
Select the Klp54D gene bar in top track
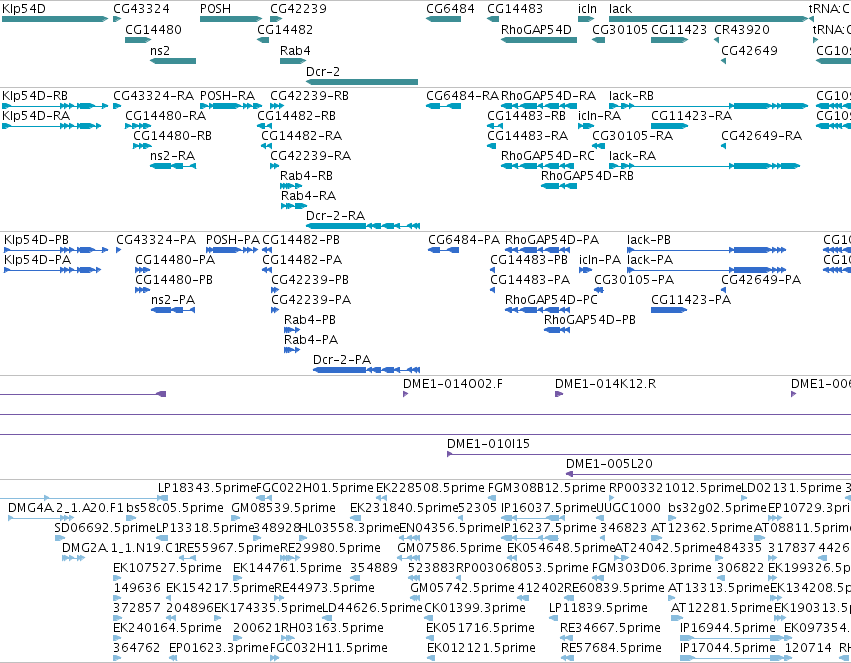55,19
